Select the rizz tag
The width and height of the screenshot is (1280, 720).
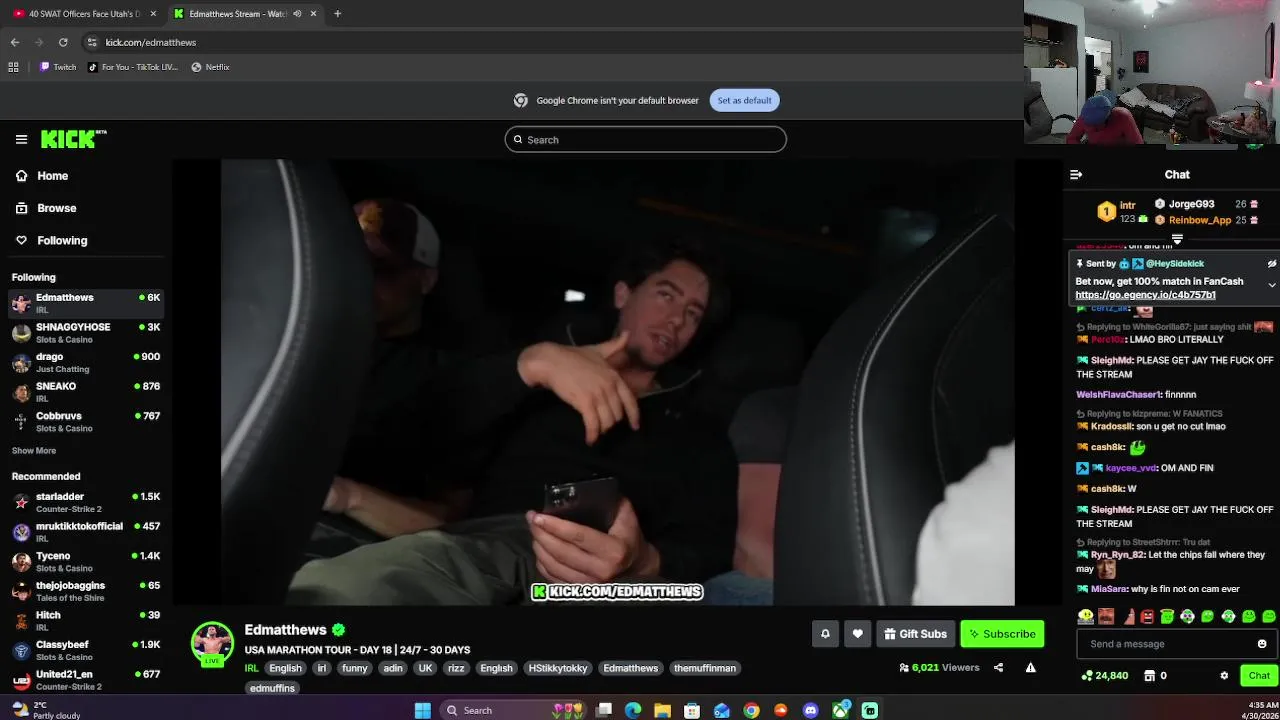click(x=456, y=668)
